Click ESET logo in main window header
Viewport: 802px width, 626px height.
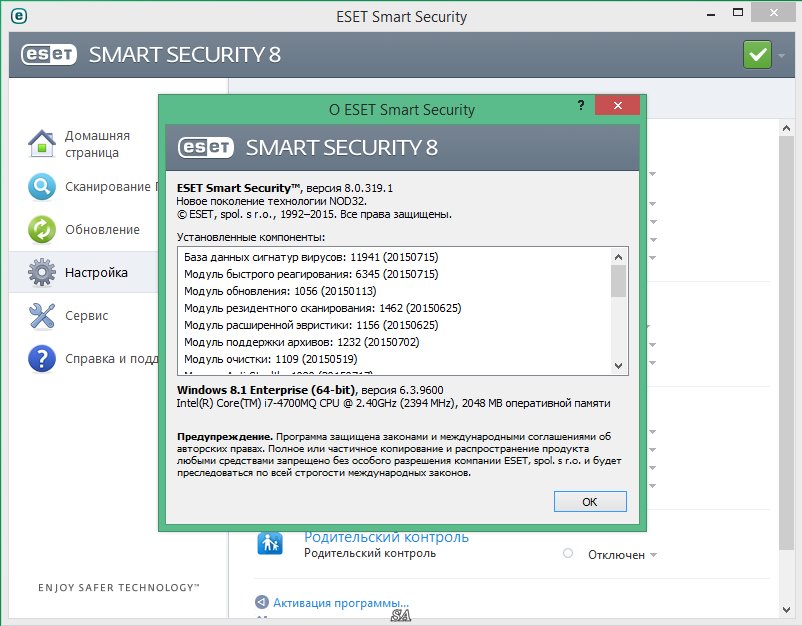[49, 55]
